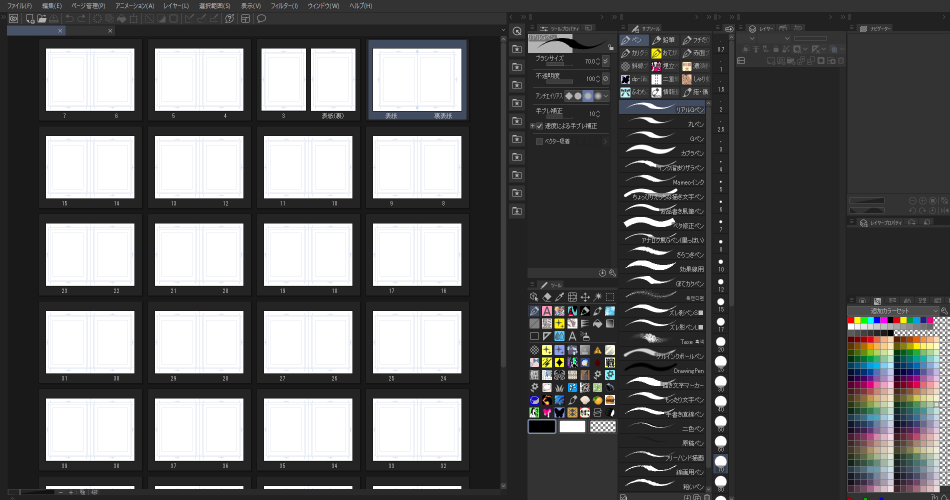The height and width of the screenshot is (500, 950).
Task: Choose the Move layer tool
Action: (x=584, y=297)
